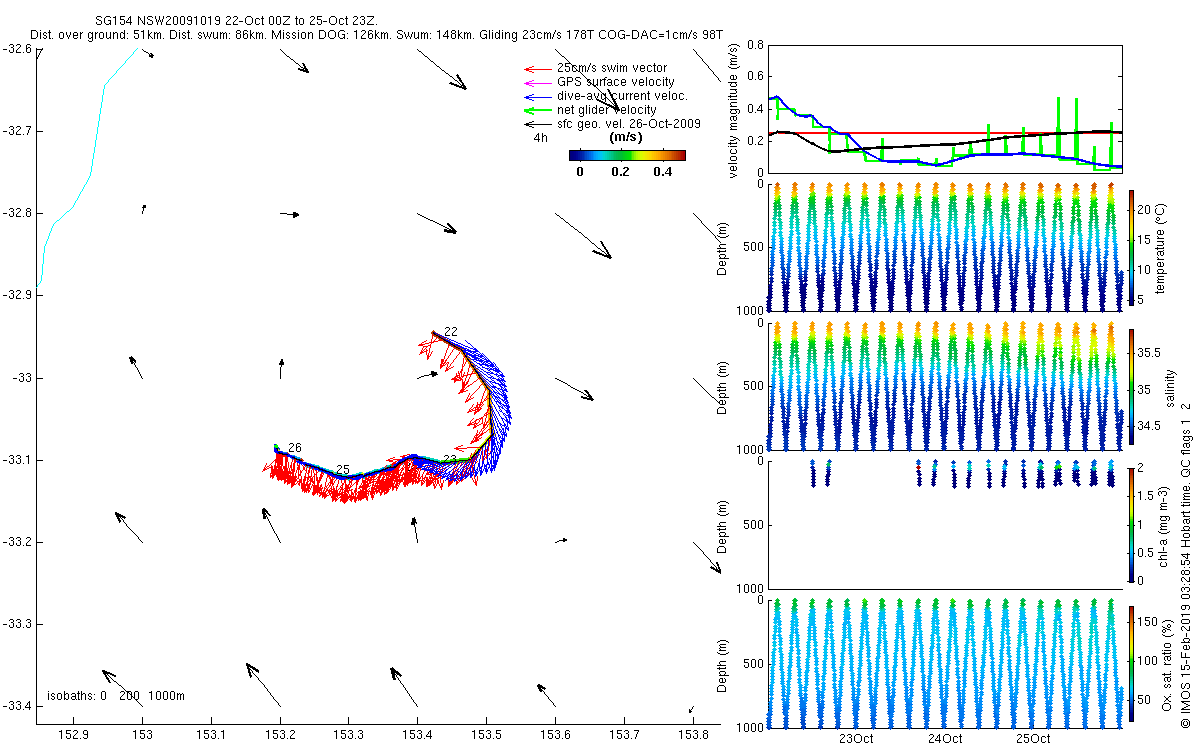Click the longitude tick label 153.2
This screenshot has width=1200, height=750.
click(280, 735)
